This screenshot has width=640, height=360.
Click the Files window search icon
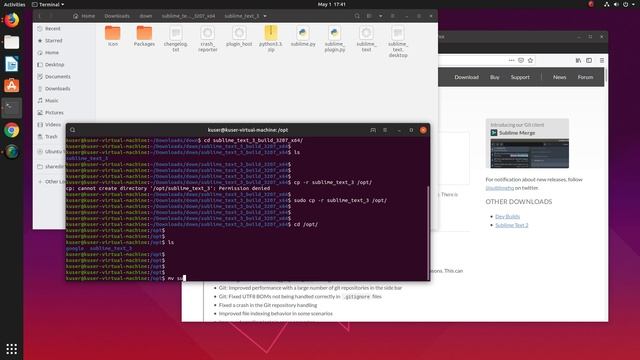pyautogui.click(x=357, y=16)
